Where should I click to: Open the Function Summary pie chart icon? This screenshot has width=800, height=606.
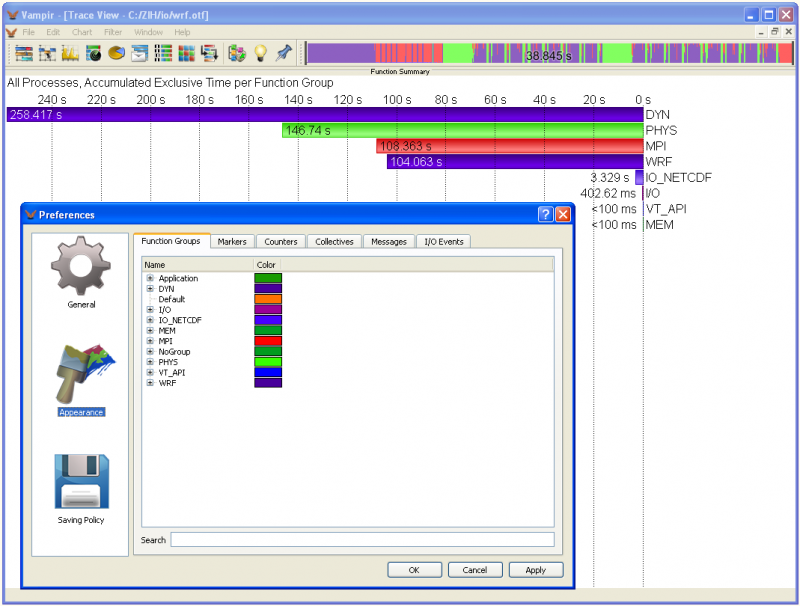tap(116, 54)
